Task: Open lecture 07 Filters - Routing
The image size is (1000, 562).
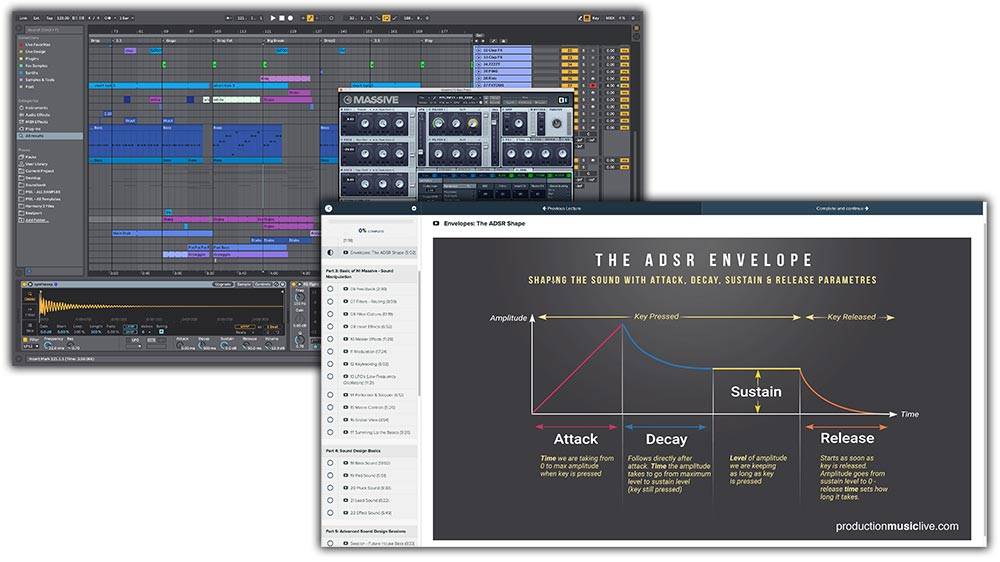Action: point(373,302)
